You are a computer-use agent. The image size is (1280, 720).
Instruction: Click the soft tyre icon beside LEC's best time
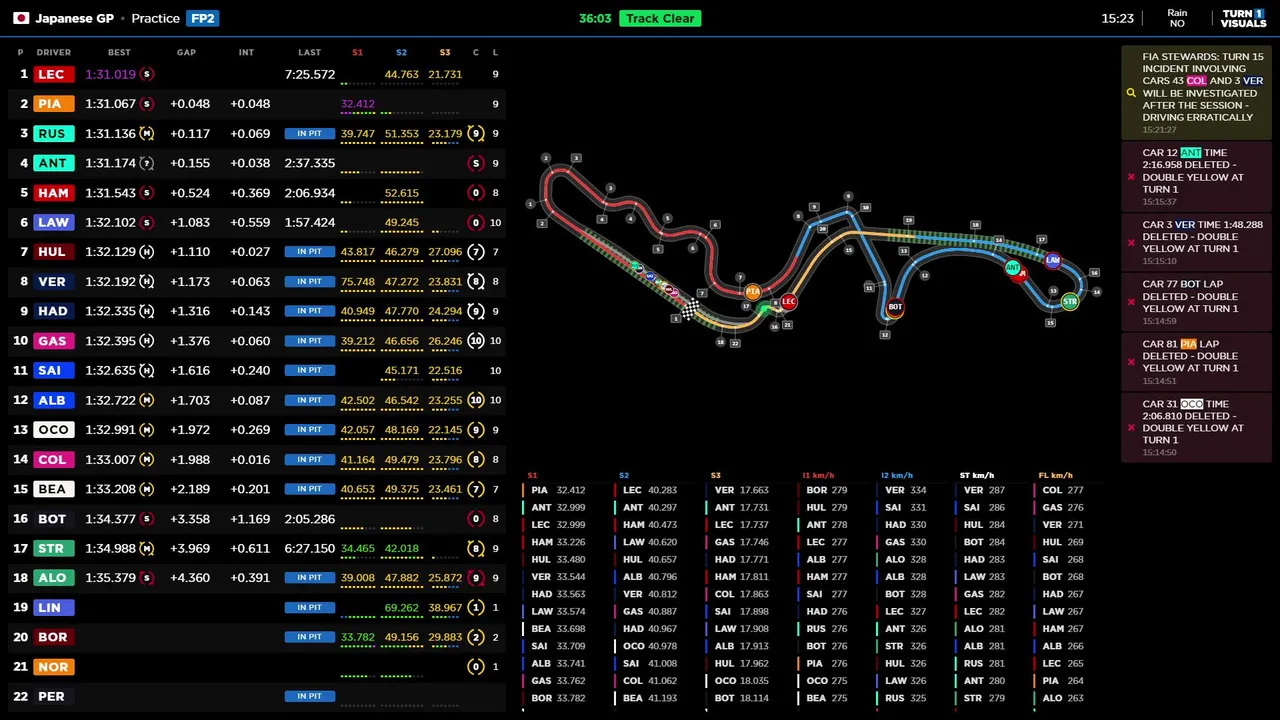[x=147, y=74]
